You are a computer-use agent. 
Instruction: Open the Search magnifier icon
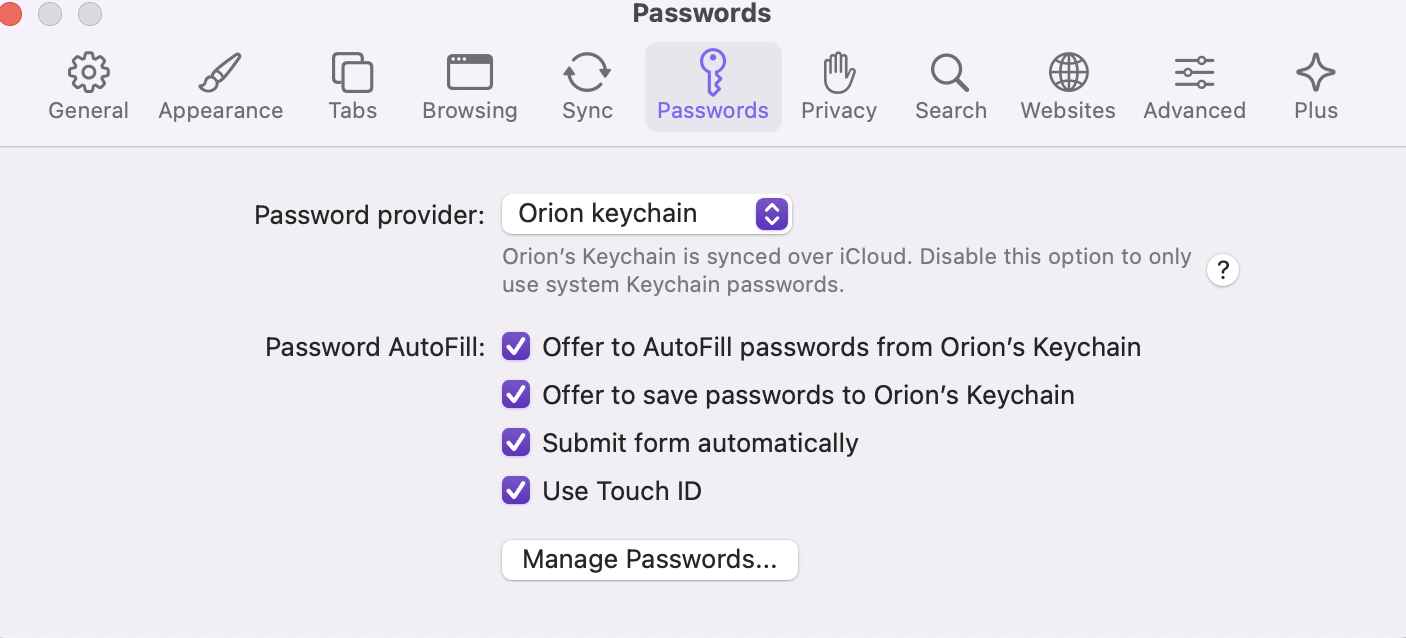950,73
